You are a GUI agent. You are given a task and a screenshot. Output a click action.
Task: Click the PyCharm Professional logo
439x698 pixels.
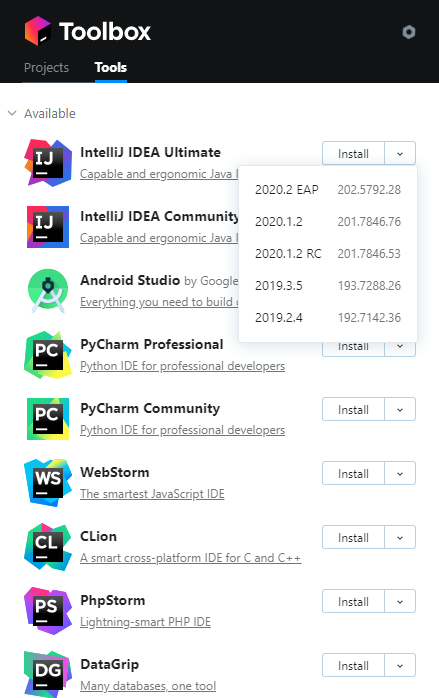(48, 355)
